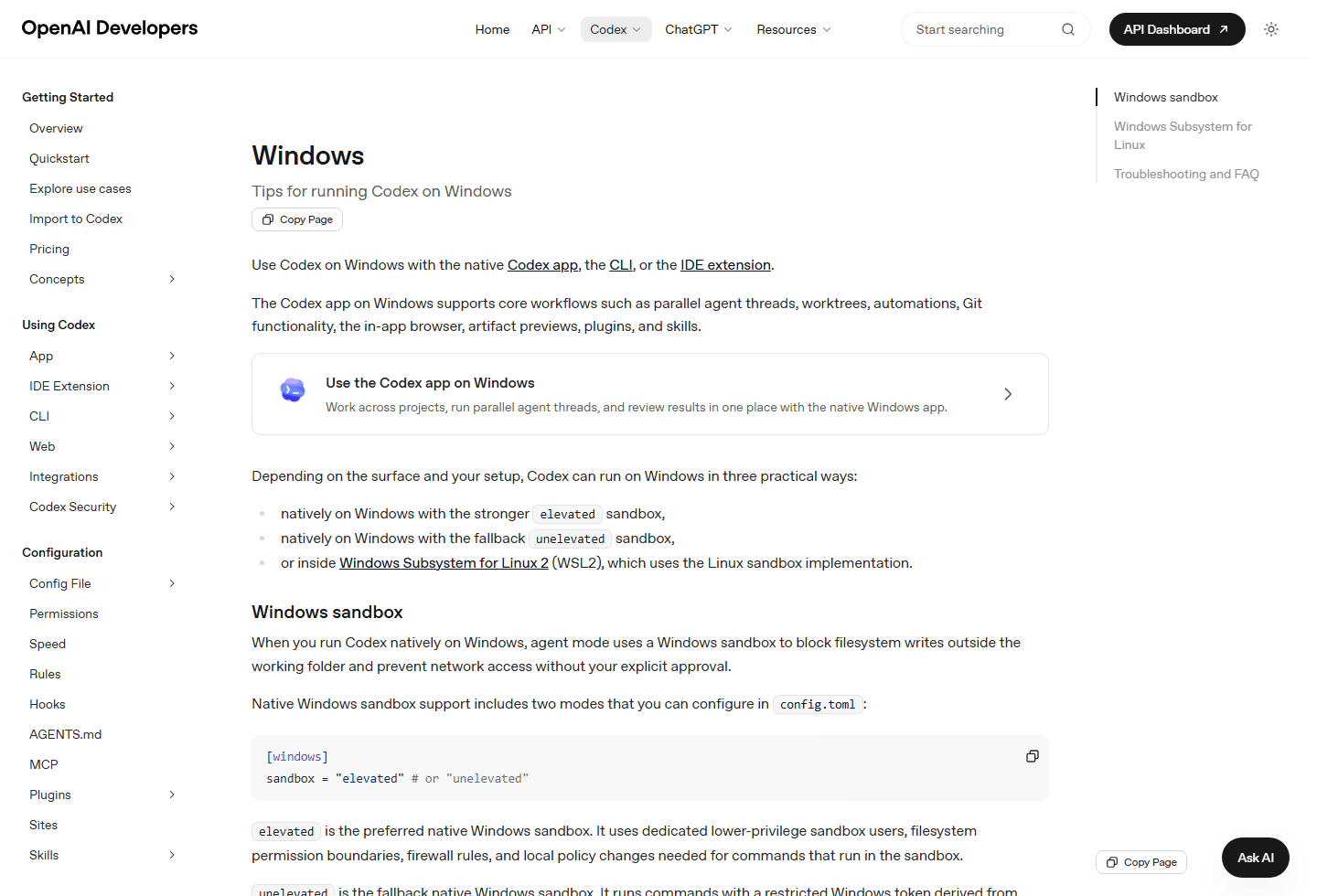The image size is (1317, 896).
Task: Open Use the Codex app on Windows card
Action: coord(650,394)
